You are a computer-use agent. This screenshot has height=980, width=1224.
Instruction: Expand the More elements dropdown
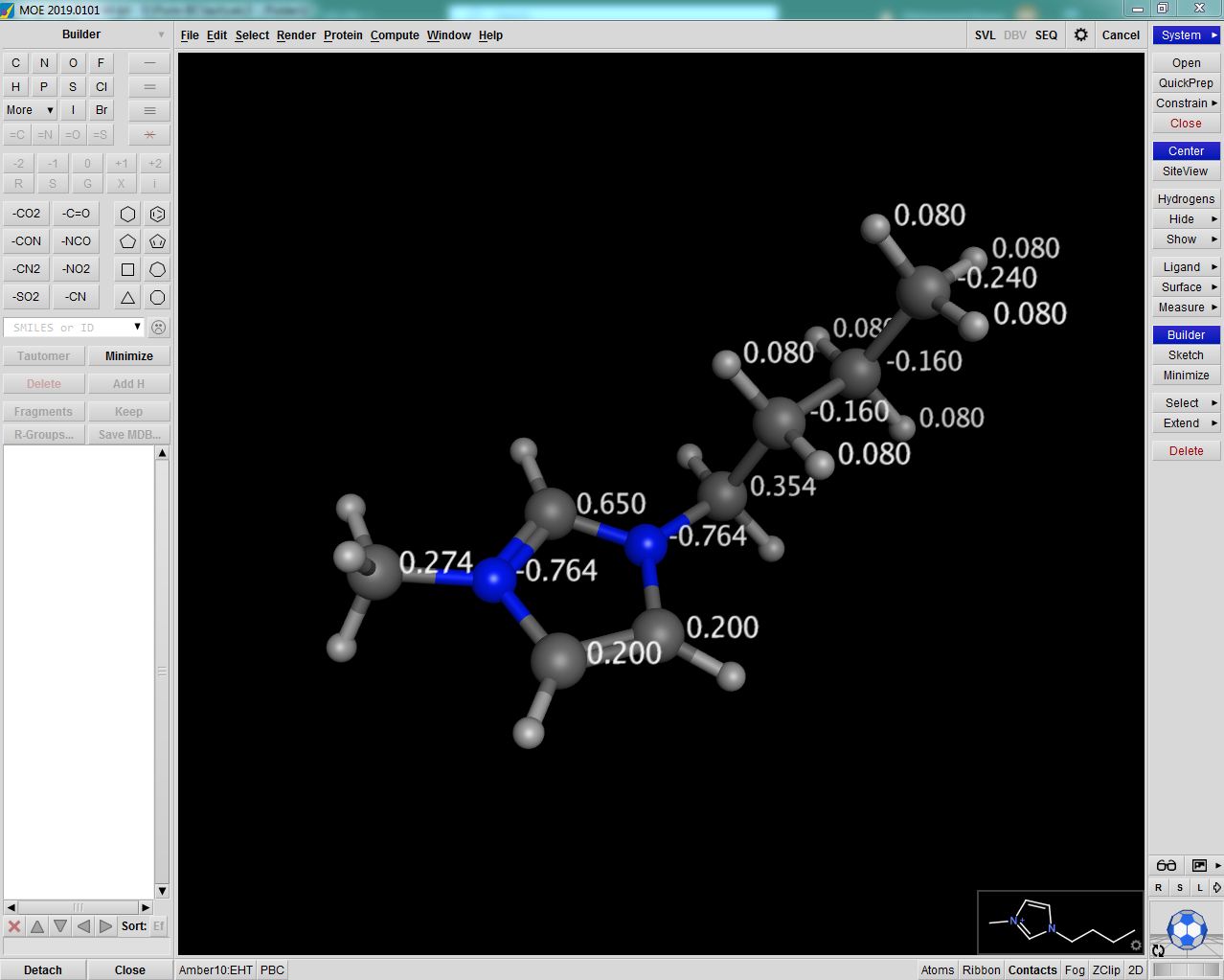[x=30, y=110]
